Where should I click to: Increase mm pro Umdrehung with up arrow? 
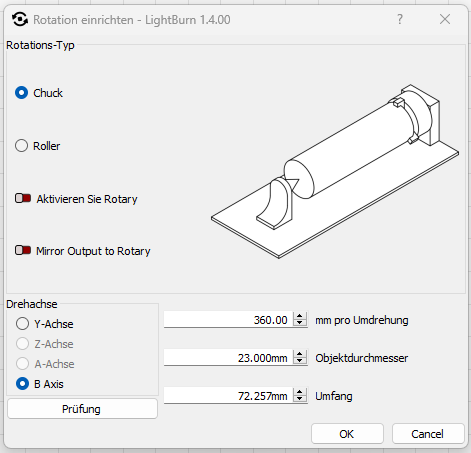[x=300, y=316]
